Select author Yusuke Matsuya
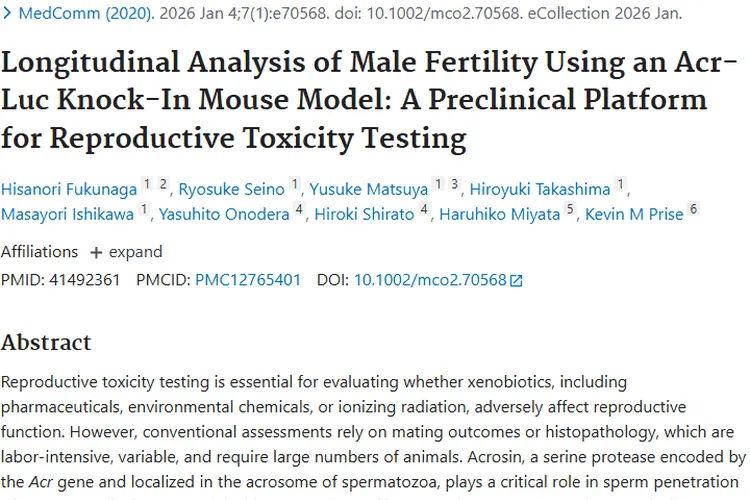This screenshot has width=750, height=500. pyautogui.click(x=368, y=188)
